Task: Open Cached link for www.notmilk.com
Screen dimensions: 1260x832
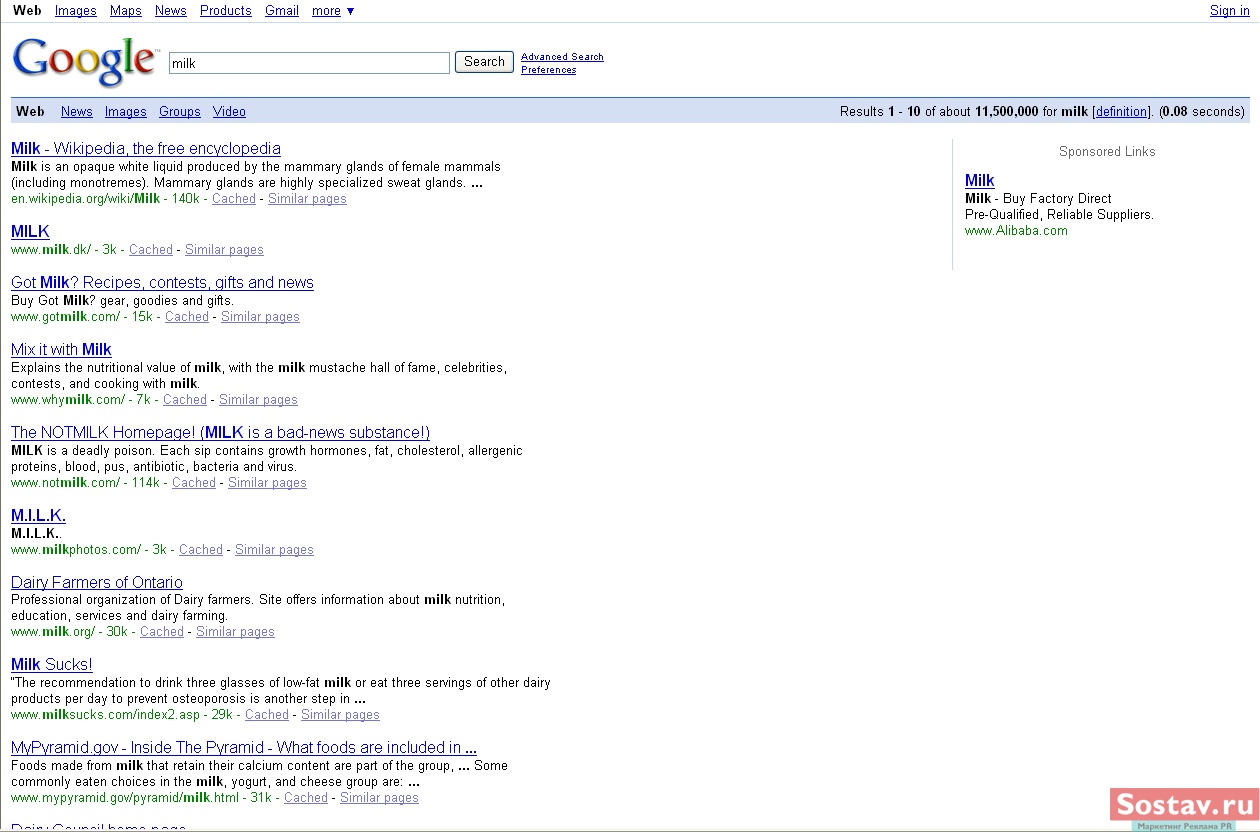Action: point(194,483)
